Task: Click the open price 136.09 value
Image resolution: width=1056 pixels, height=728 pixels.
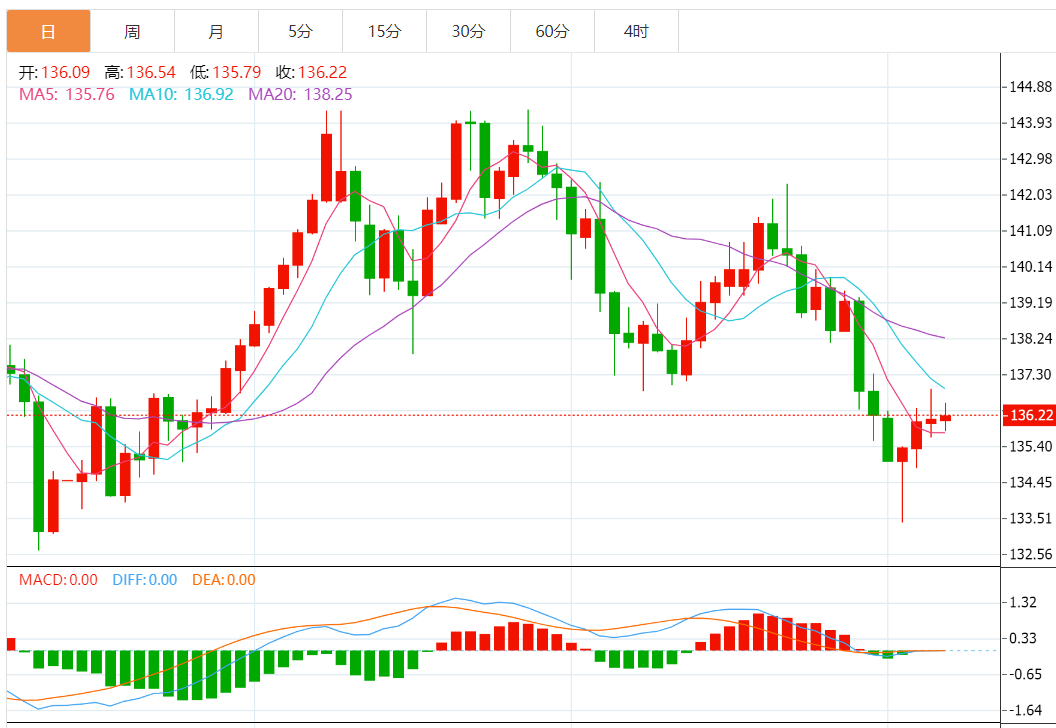Action: (x=65, y=72)
